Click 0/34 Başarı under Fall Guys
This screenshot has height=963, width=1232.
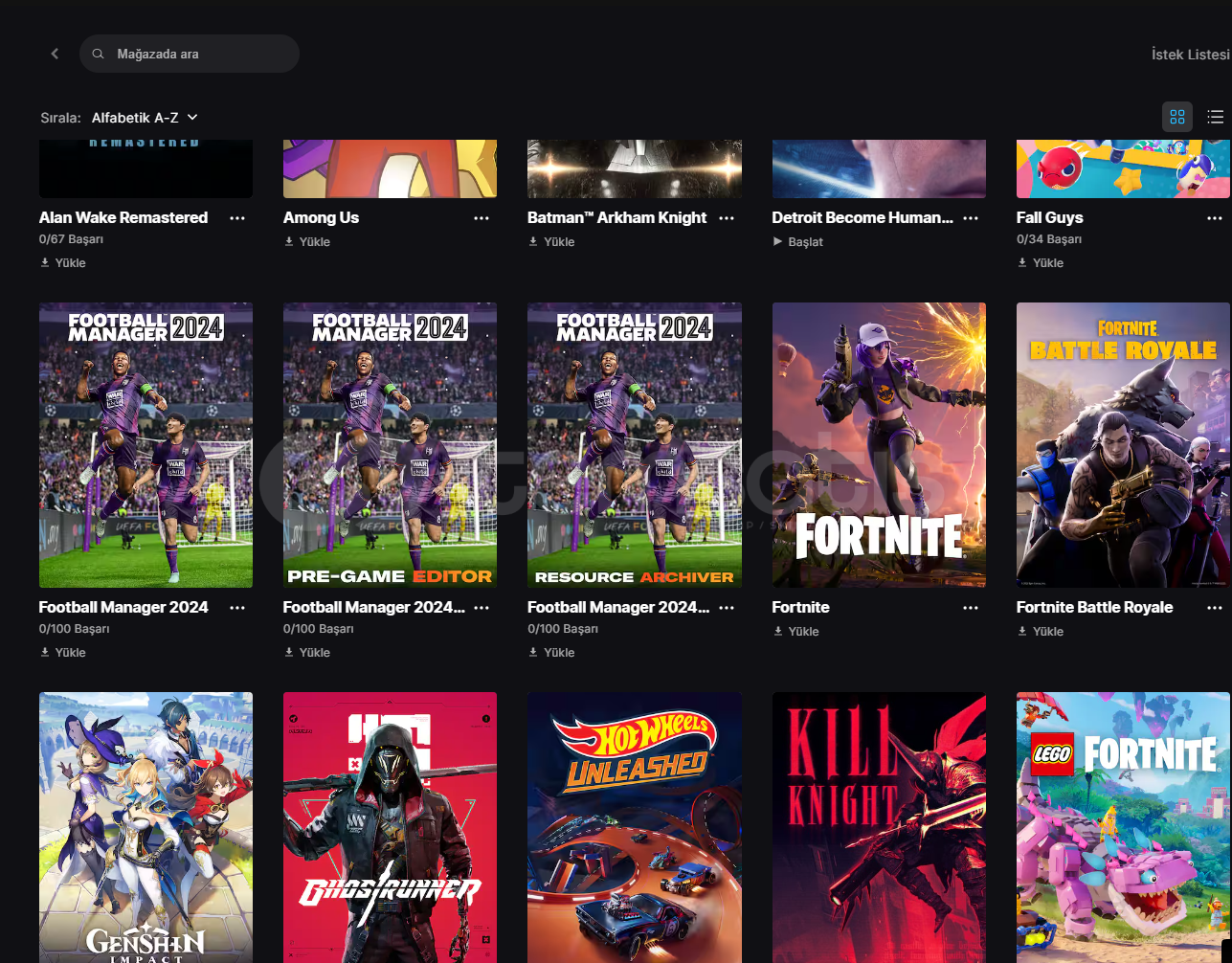pos(1049,239)
